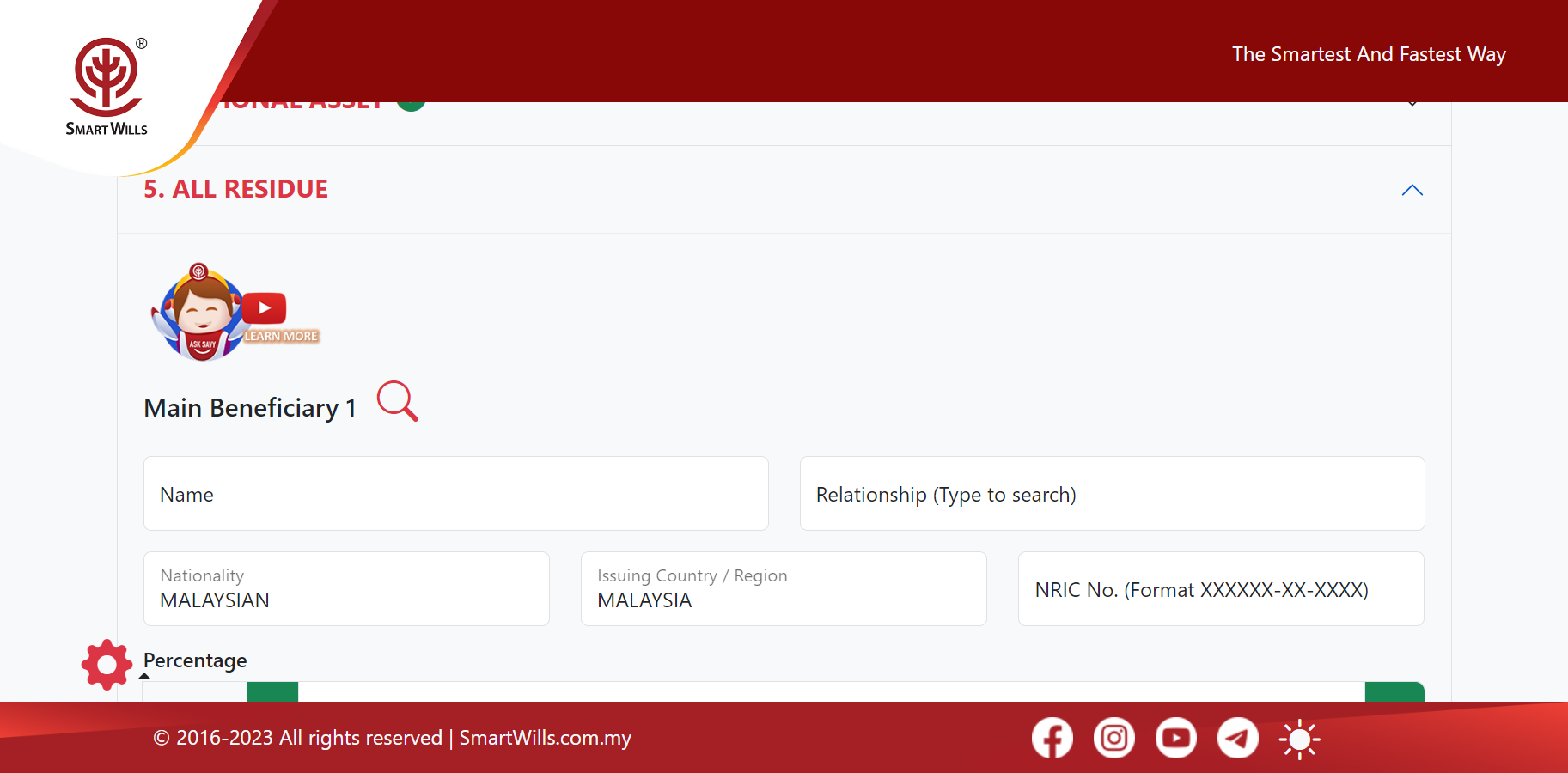Open the YouTube channel from footer
The height and width of the screenshot is (773, 1568).
(1176, 739)
